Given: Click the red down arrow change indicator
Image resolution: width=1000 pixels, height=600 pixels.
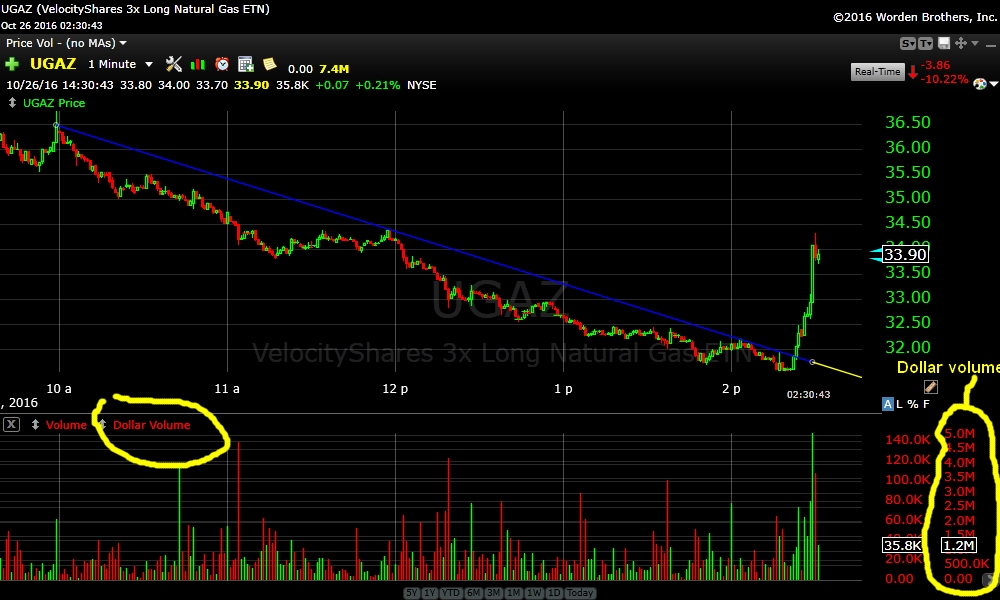Looking at the screenshot, I should coord(913,72).
